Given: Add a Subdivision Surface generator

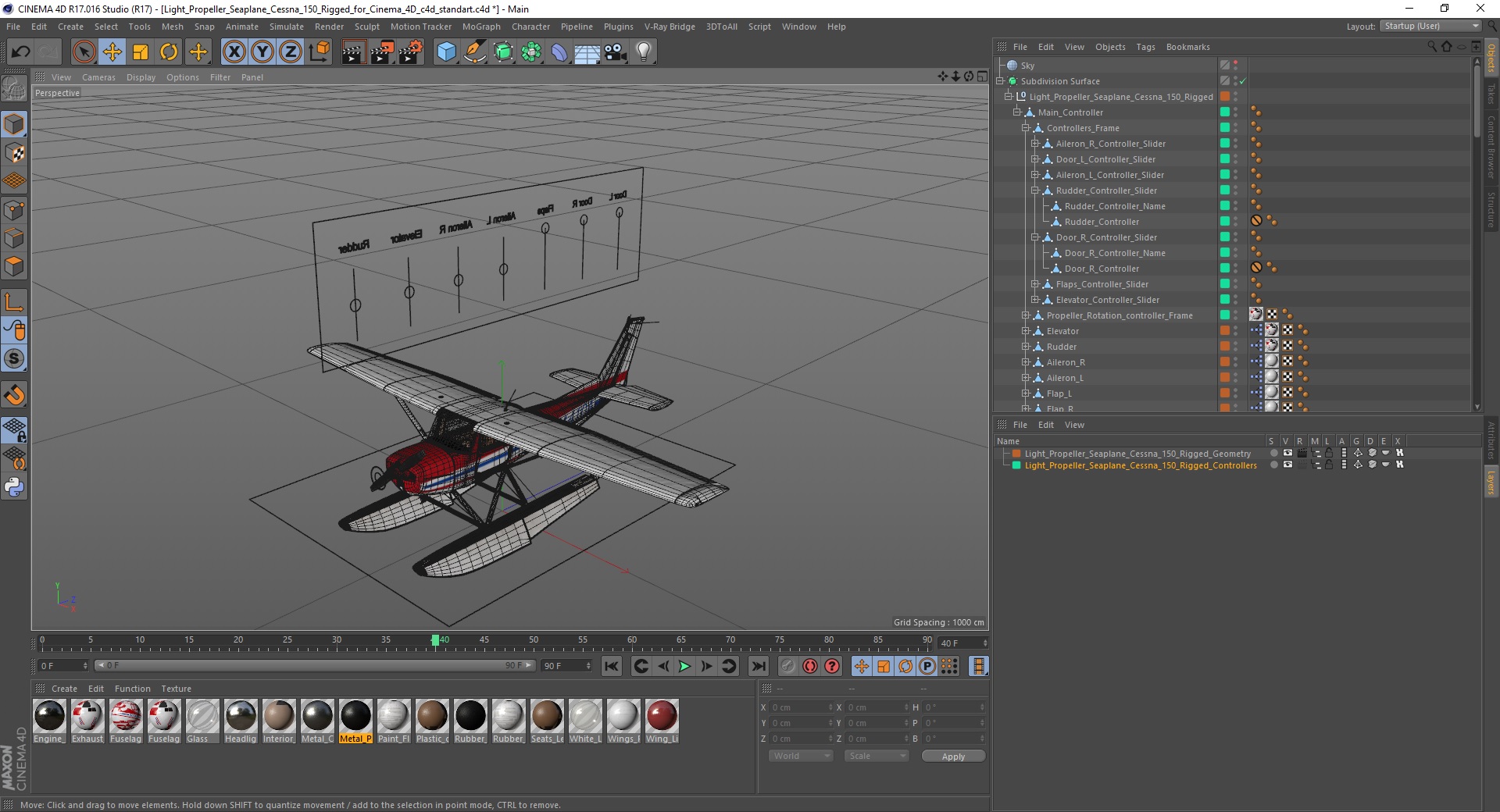Looking at the screenshot, I should click(x=503, y=52).
